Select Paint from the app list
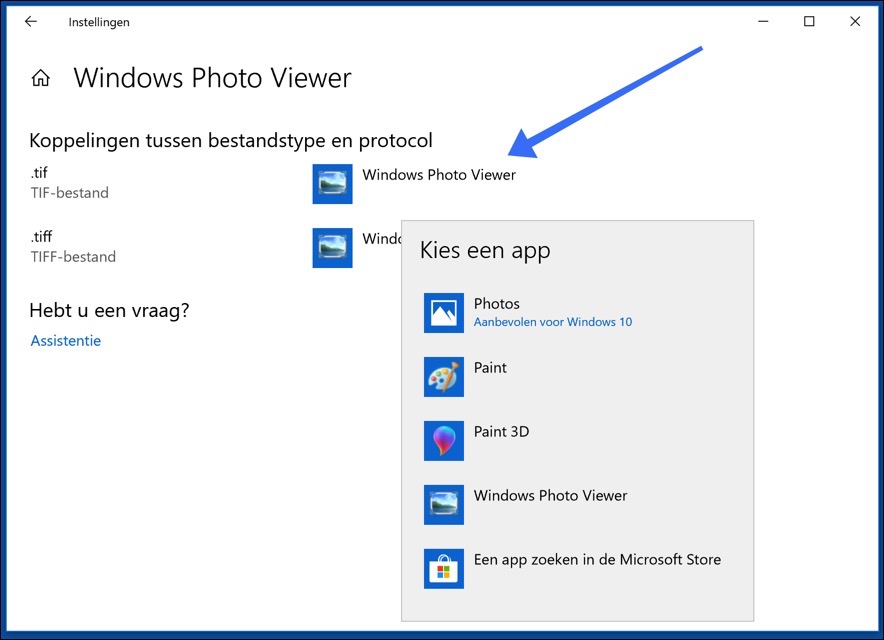The image size is (884, 640). tap(577, 377)
